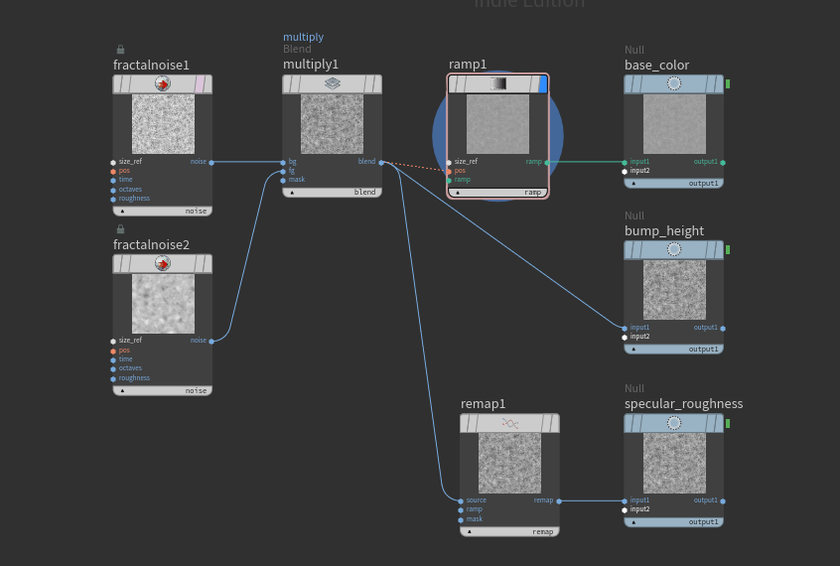Click the specular_roughness null node icon
The width and height of the screenshot is (840, 566).
tap(673, 423)
